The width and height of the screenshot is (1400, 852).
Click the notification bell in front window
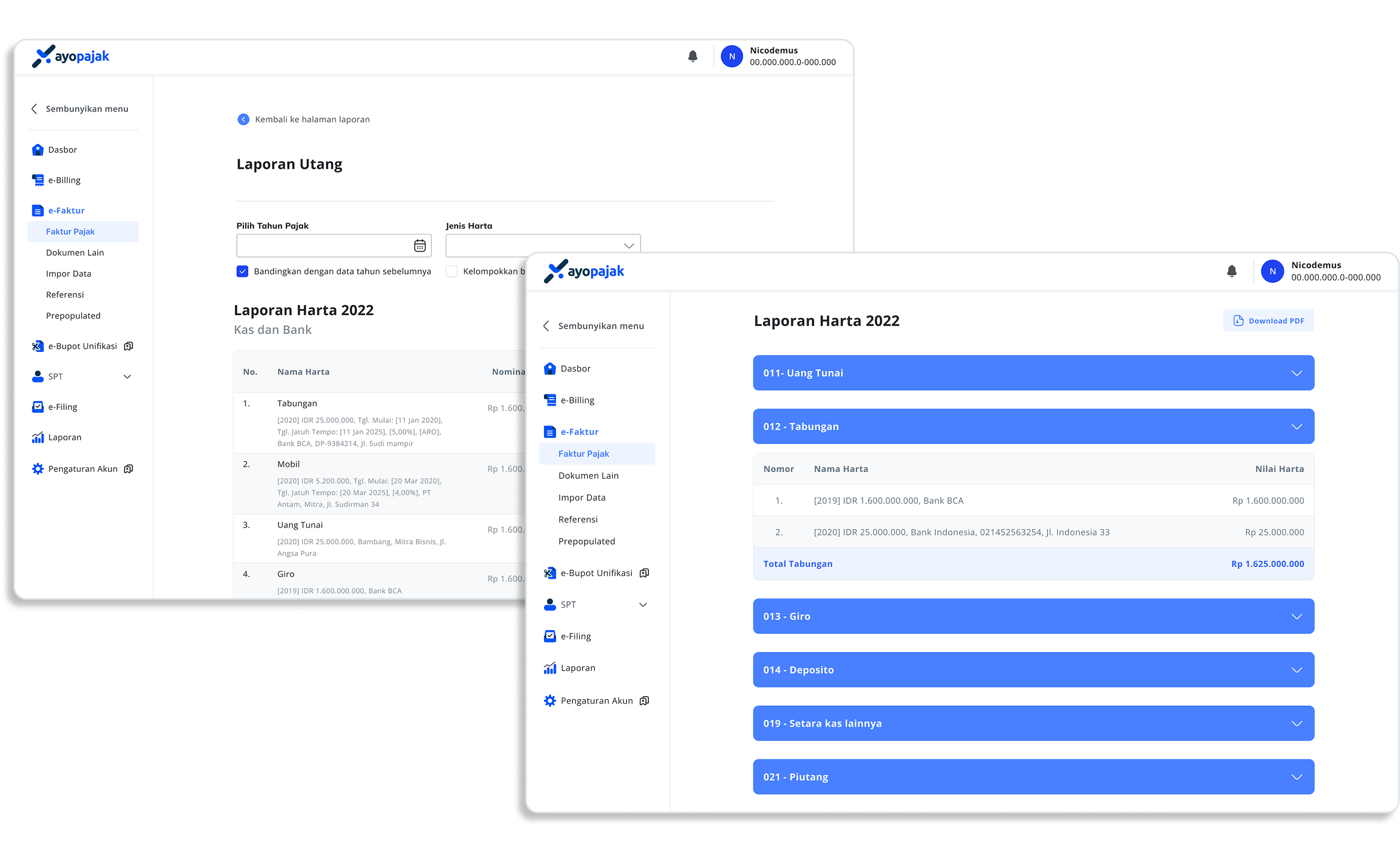(1231, 271)
